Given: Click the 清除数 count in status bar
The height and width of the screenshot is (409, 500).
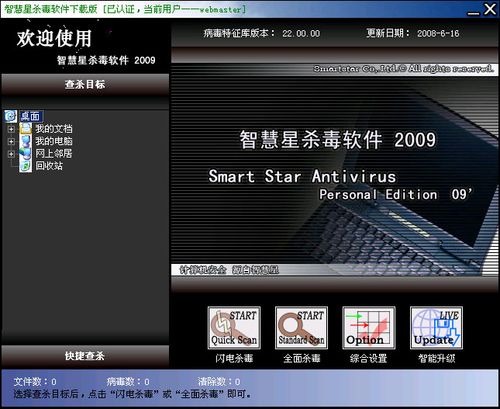Looking at the screenshot, I should pos(219,382).
